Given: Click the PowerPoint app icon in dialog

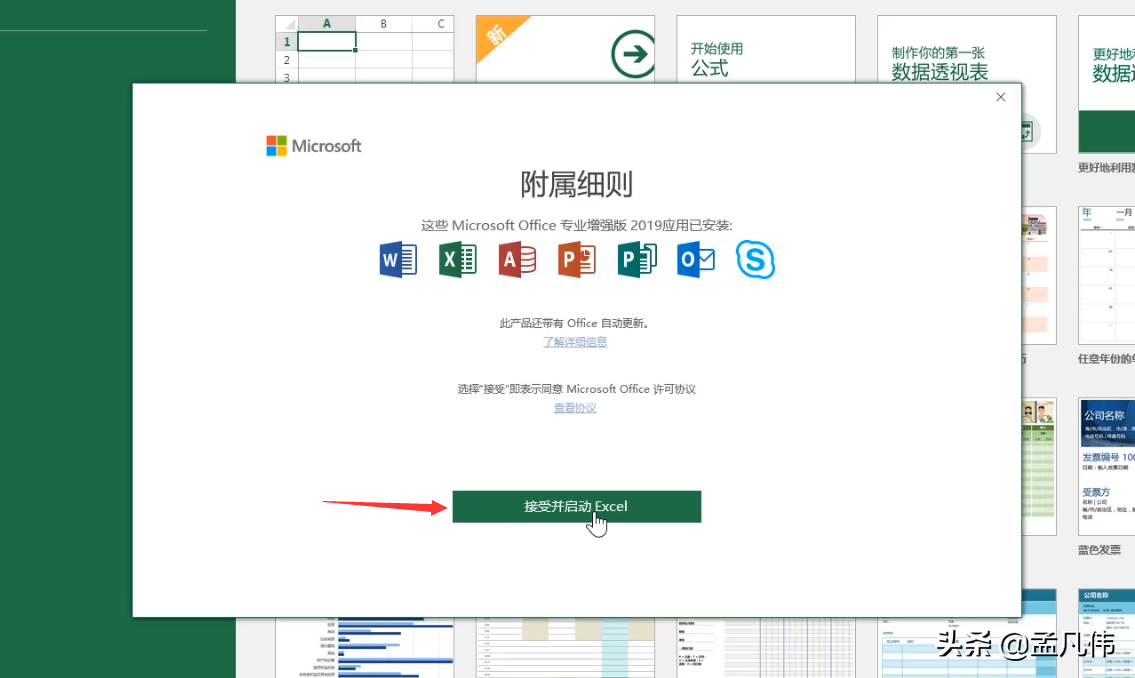Looking at the screenshot, I should (576, 260).
